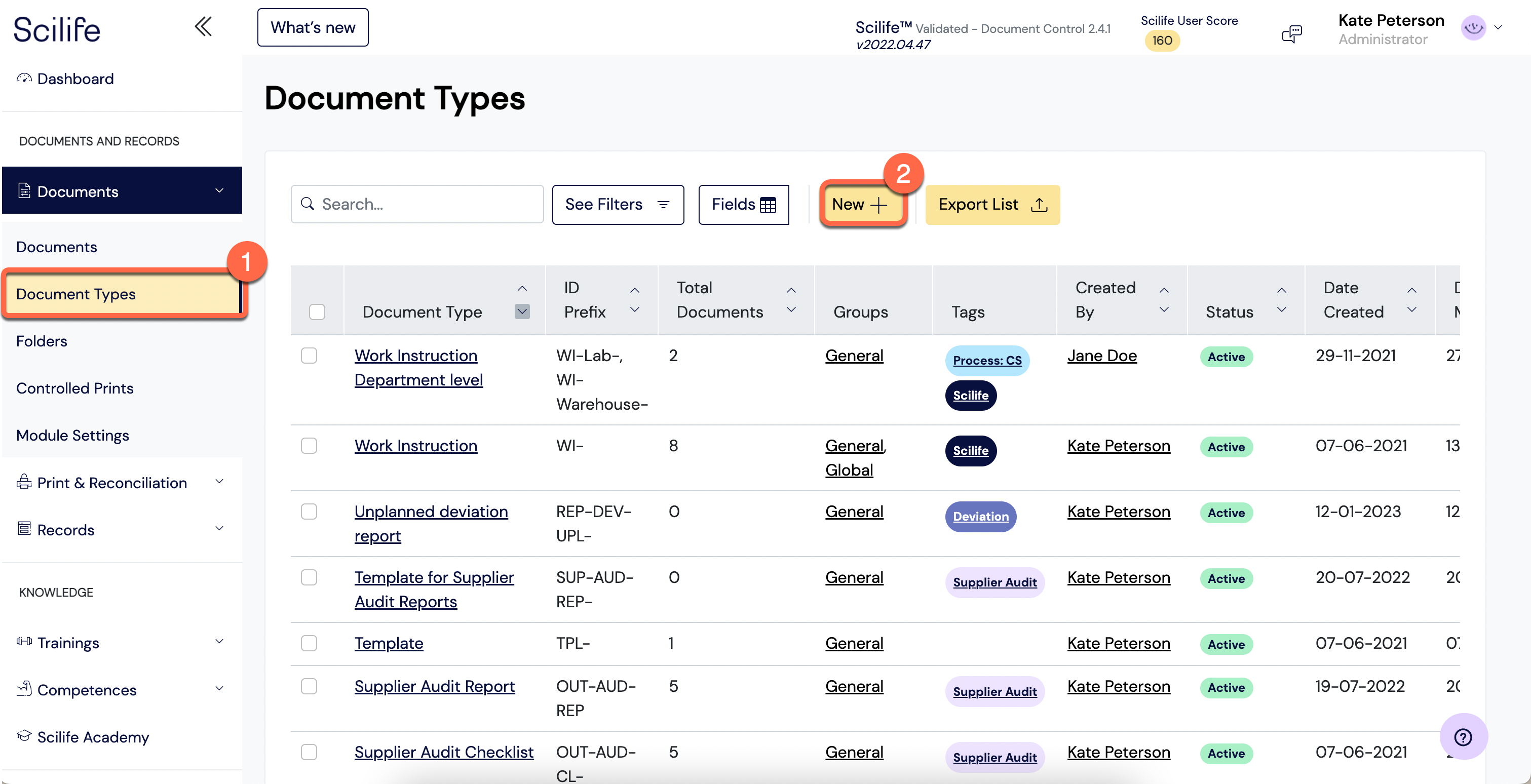
Task: Open Folders in sidebar
Action: (x=42, y=341)
